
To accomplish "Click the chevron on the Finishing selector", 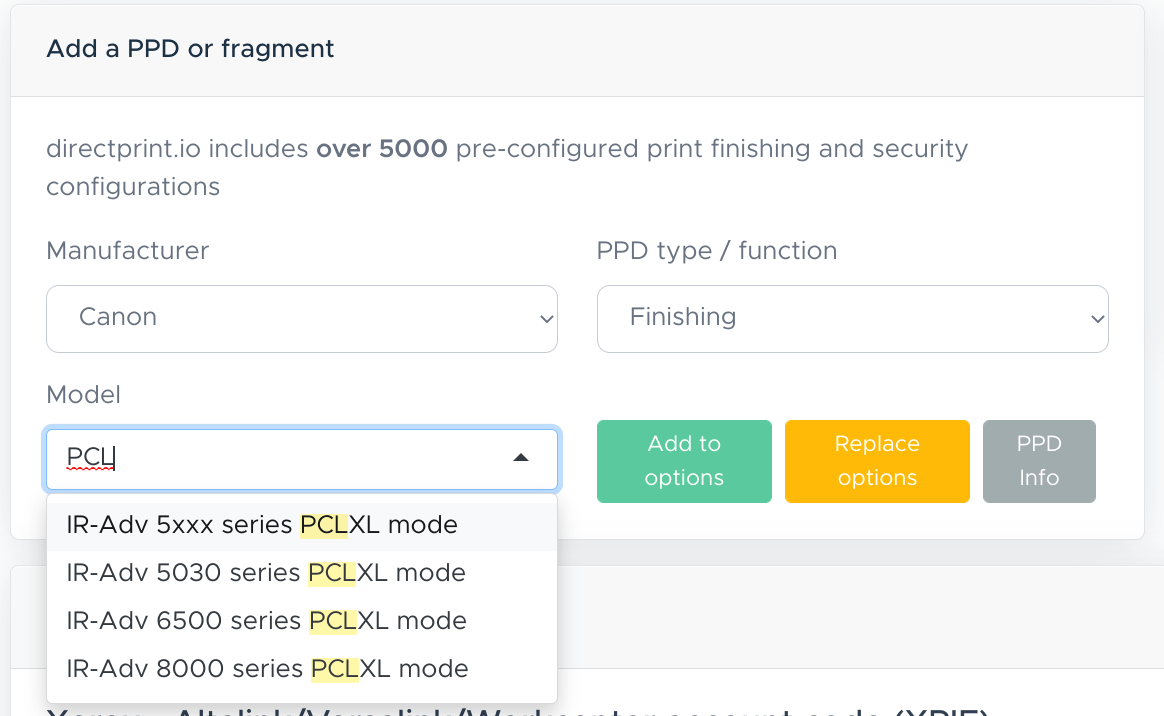I will click(1097, 318).
